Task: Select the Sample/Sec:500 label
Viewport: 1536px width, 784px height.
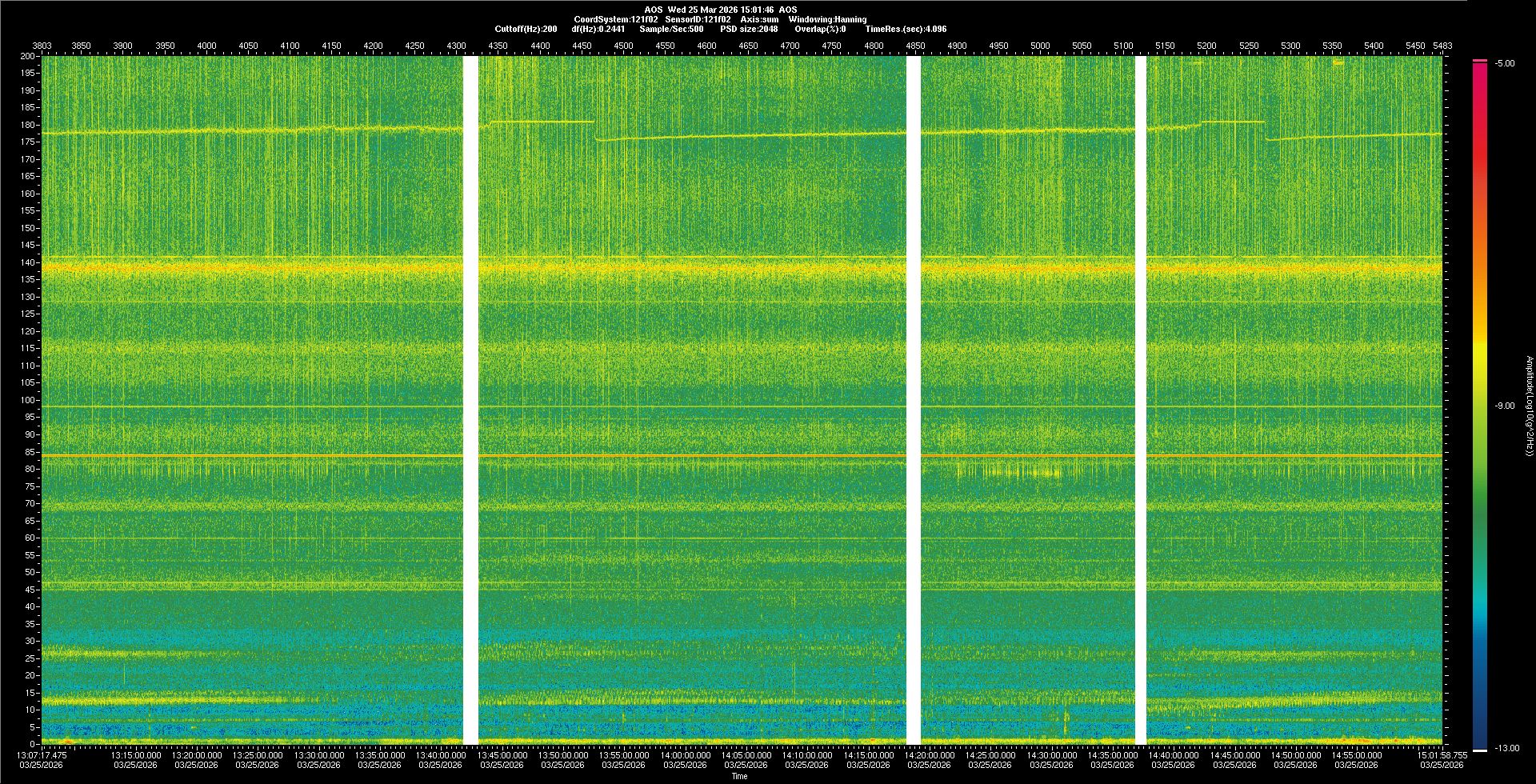Action: [671, 29]
